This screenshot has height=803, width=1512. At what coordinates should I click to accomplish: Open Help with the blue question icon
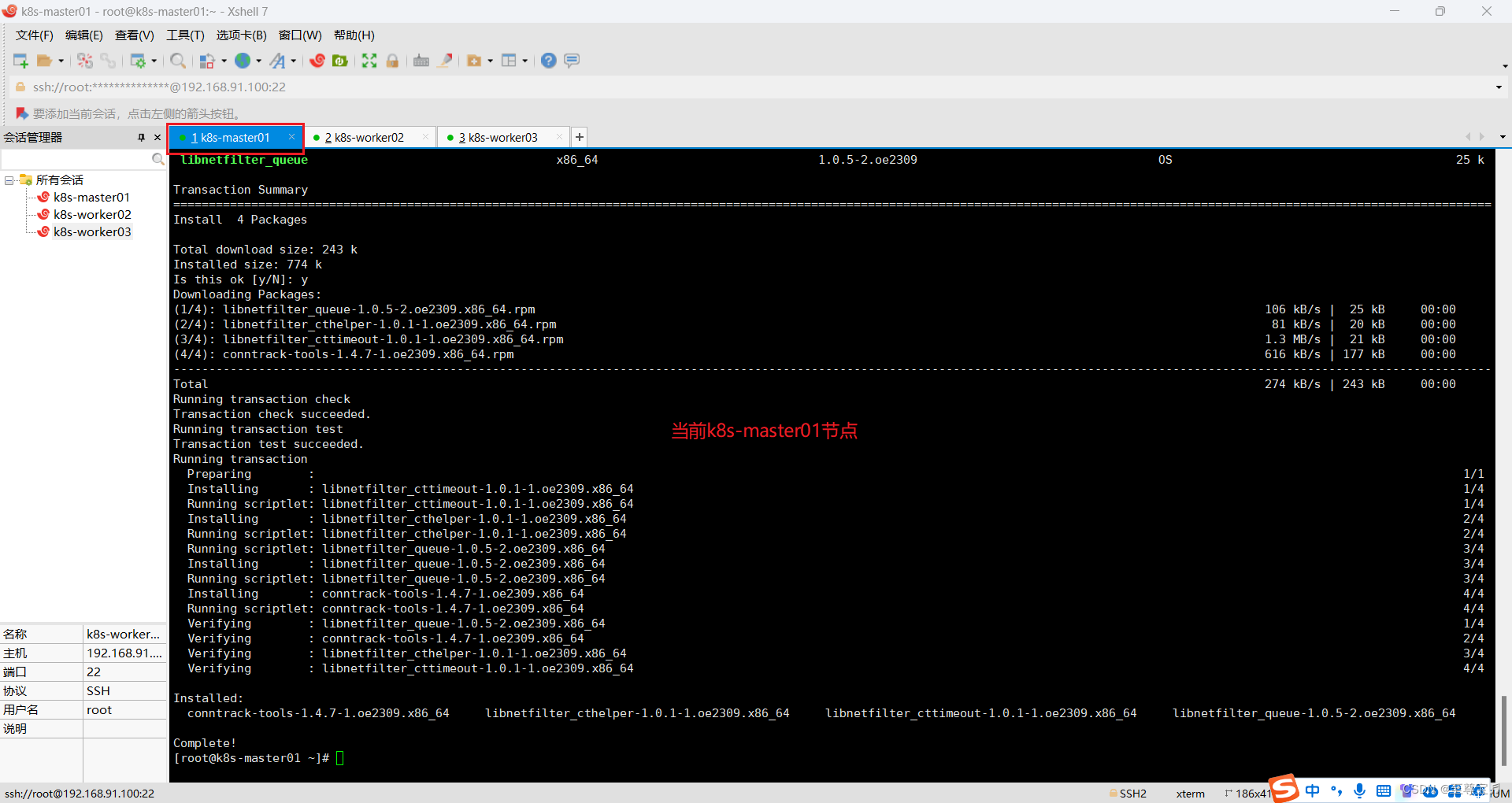pyautogui.click(x=549, y=61)
